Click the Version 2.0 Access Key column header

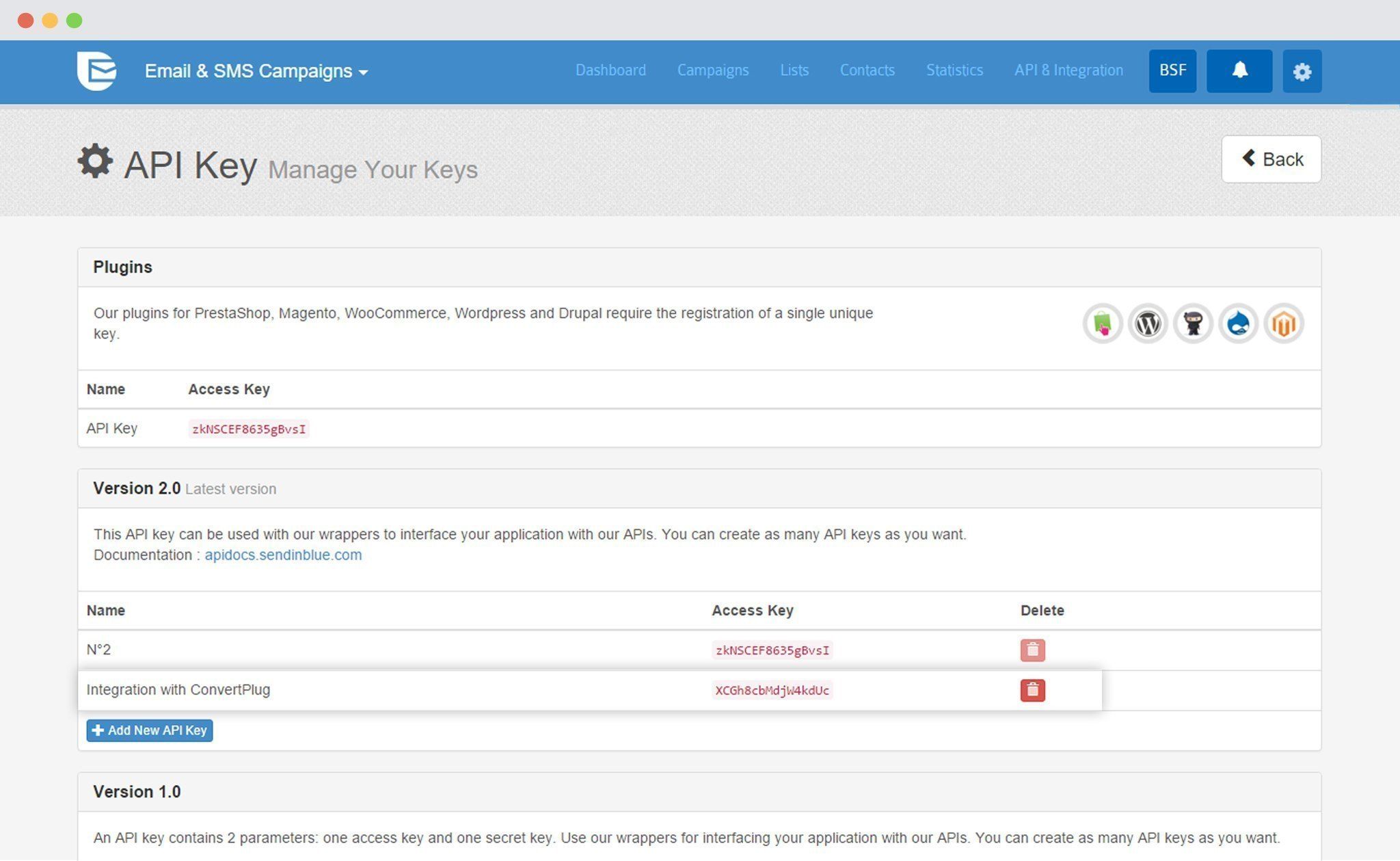tap(752, 610)
